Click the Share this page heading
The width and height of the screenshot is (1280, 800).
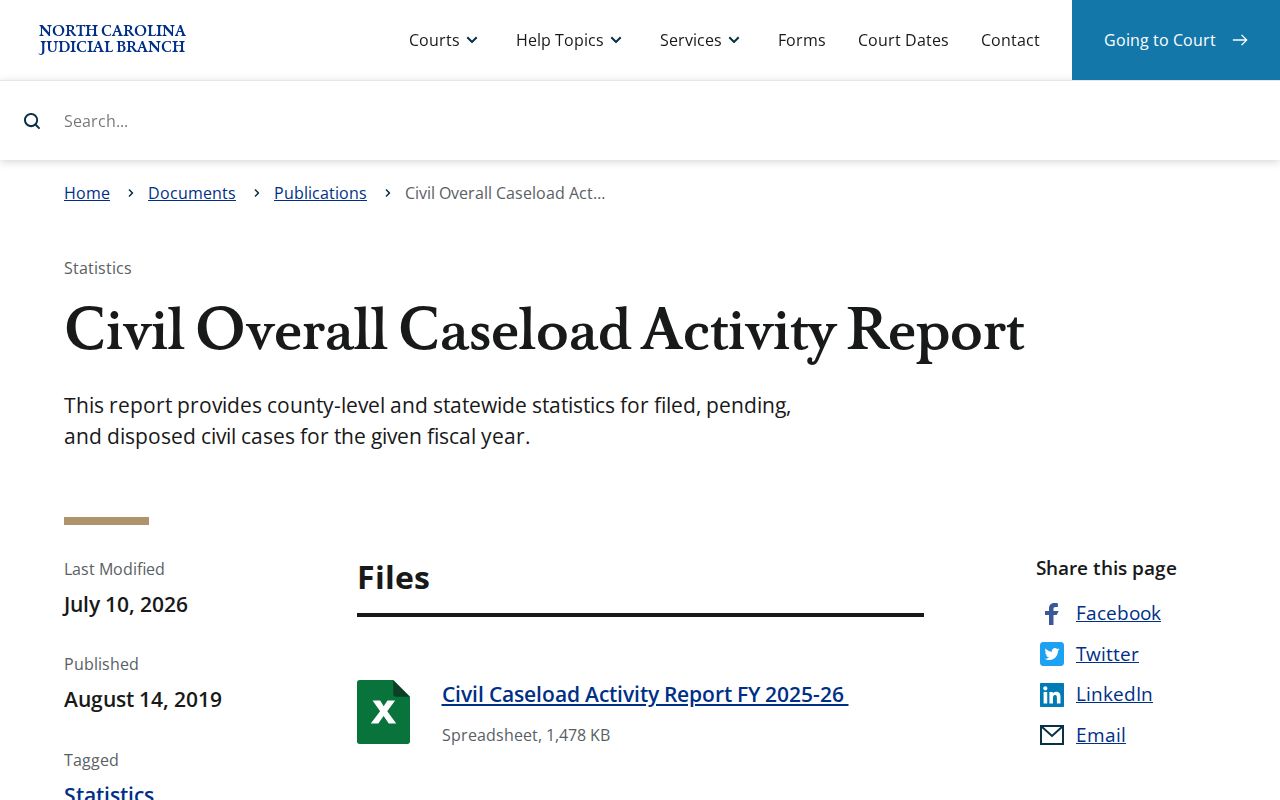[x=1106, y=568]
